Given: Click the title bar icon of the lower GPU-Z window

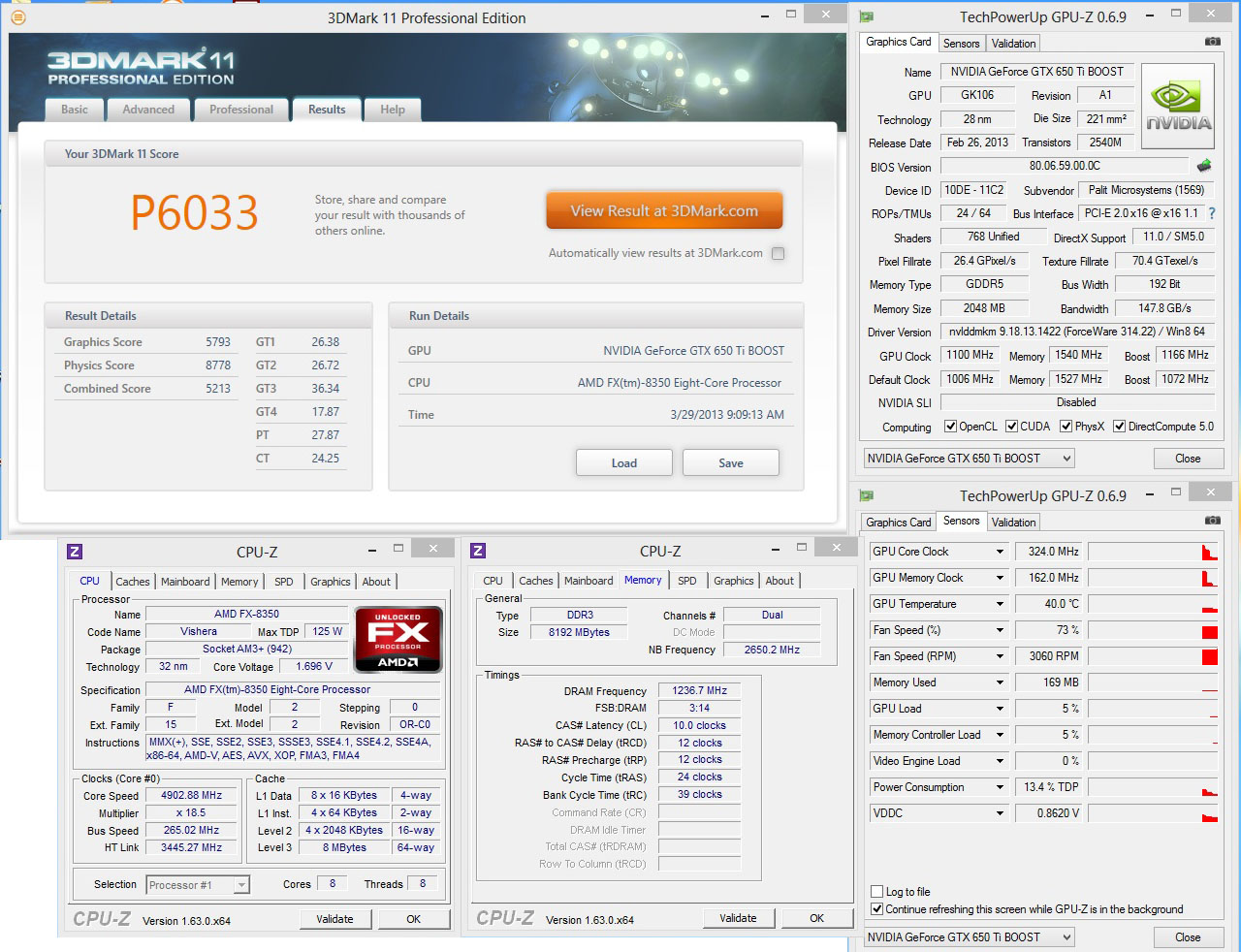Looking at the screenshot, I should point(867,495).
